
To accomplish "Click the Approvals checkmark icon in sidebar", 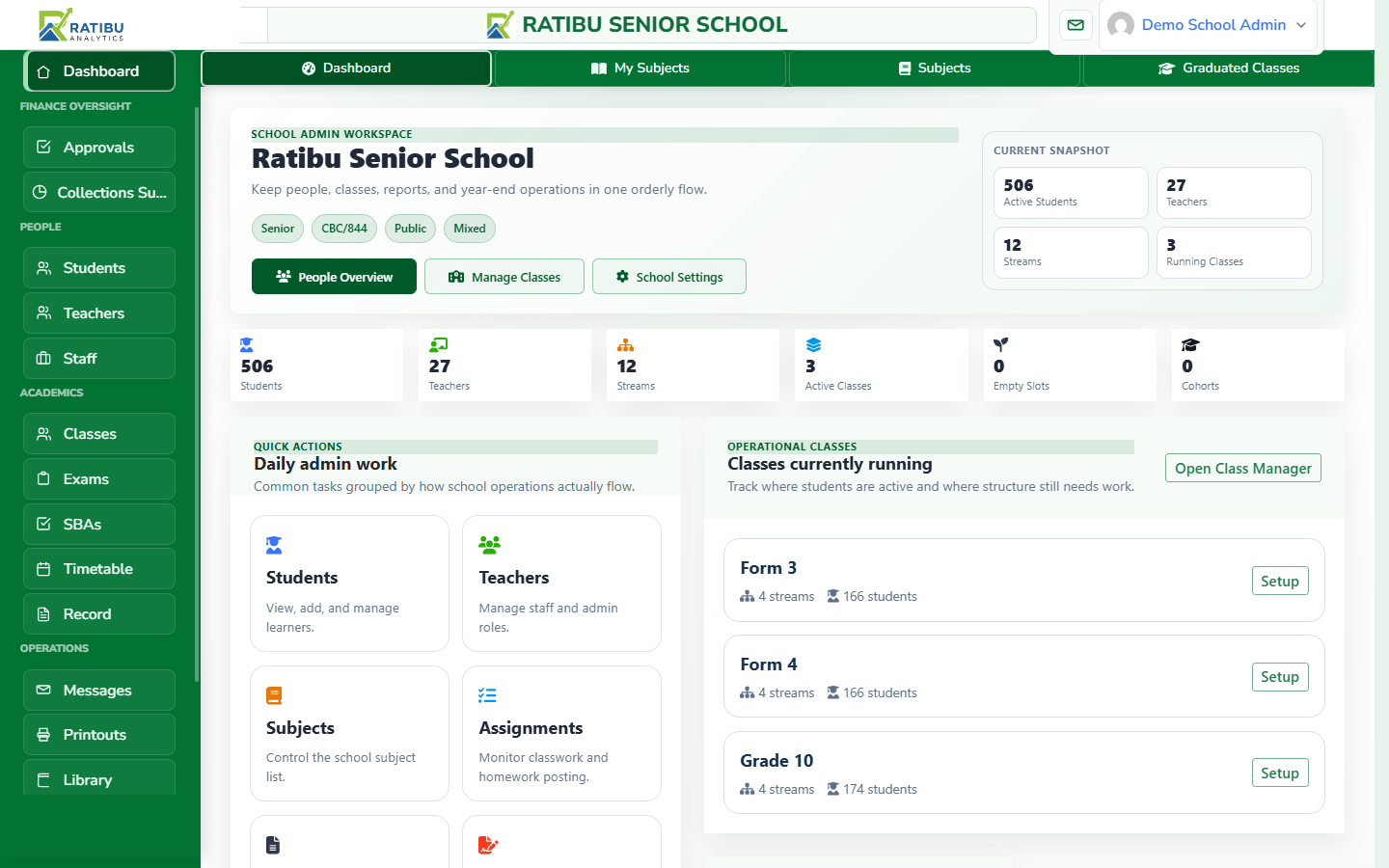I will tap(43, 148).
